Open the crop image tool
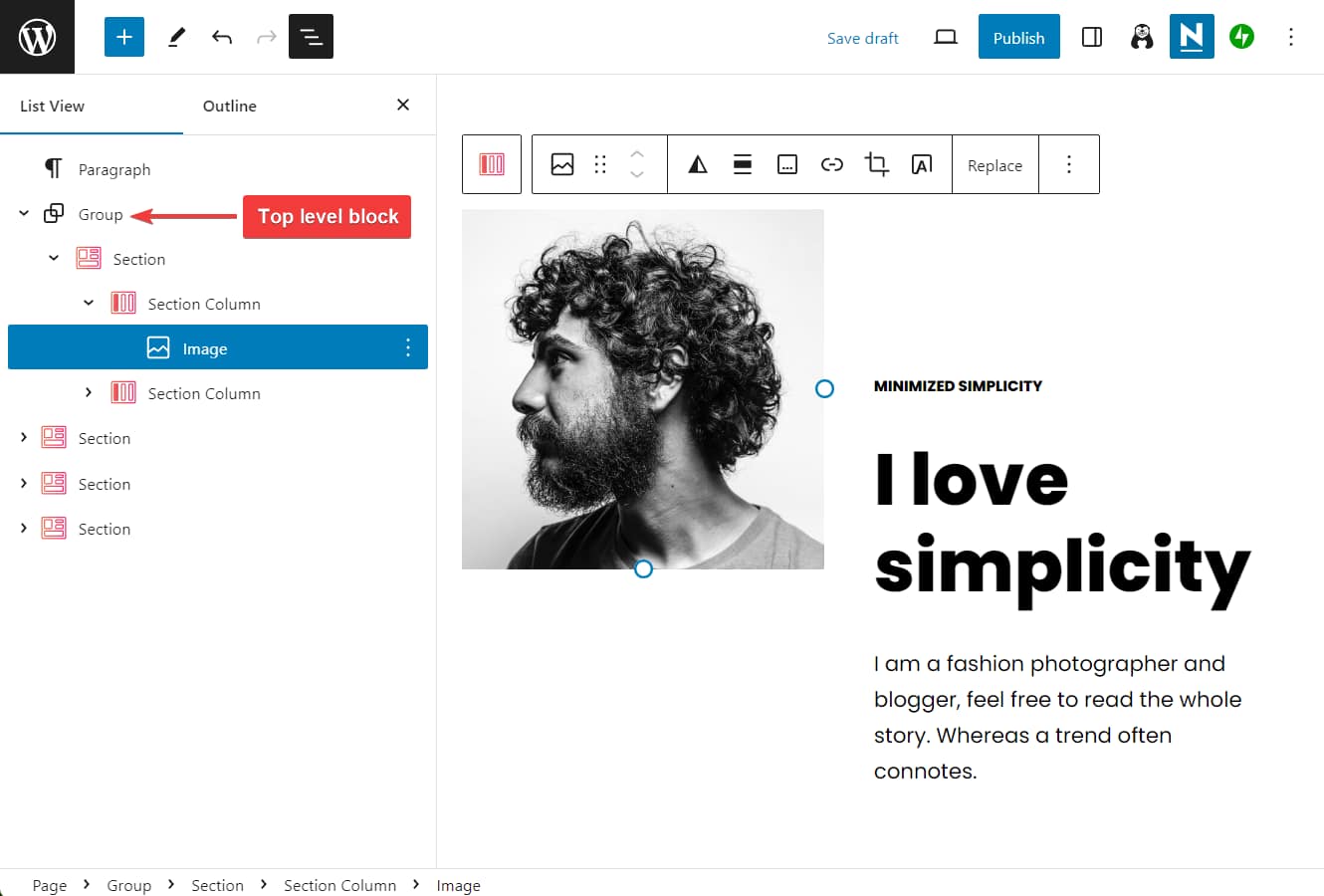1324x896 pixels. tap(876, 164)
